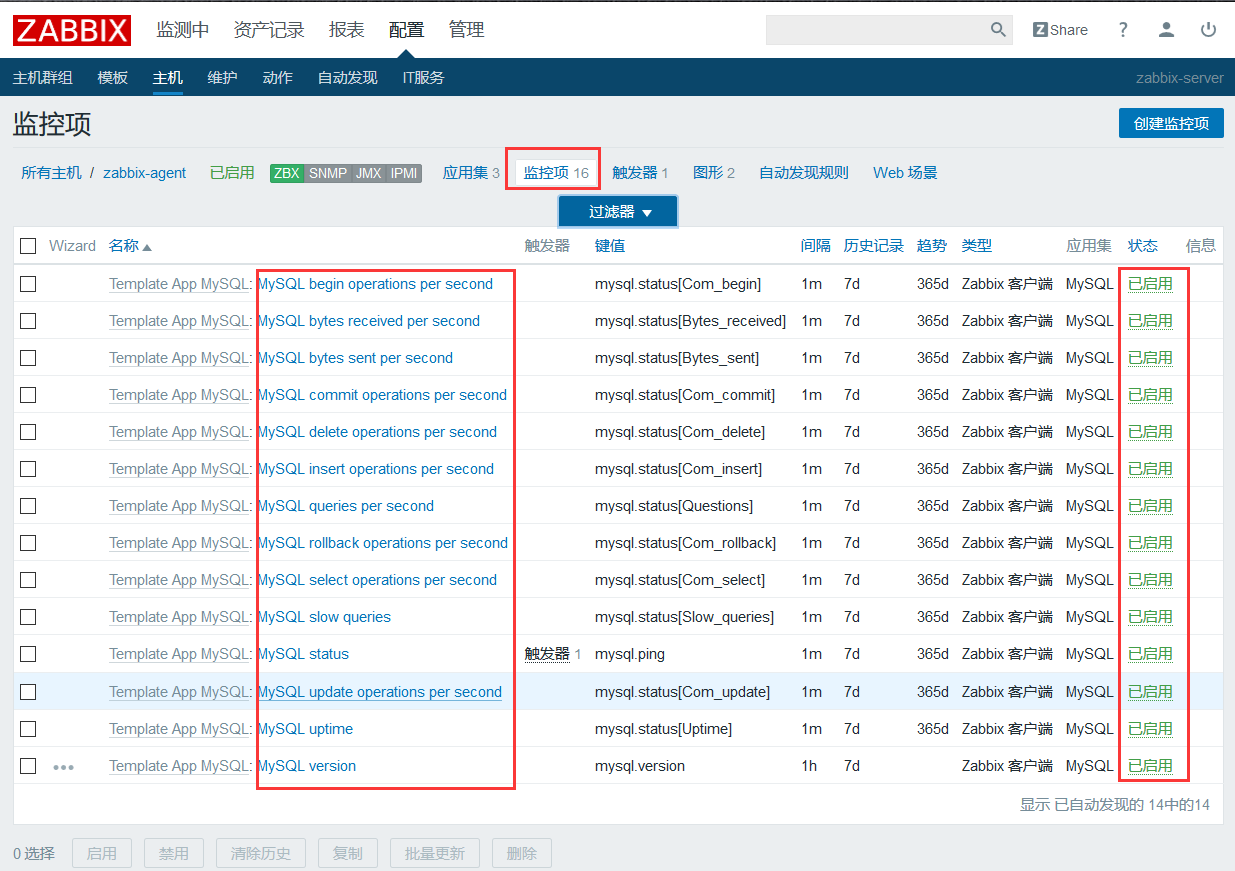The height and width of the screenshot is (871, 1235).
Task: Open wizard dots menu for MySQL version
Action: 64,767
